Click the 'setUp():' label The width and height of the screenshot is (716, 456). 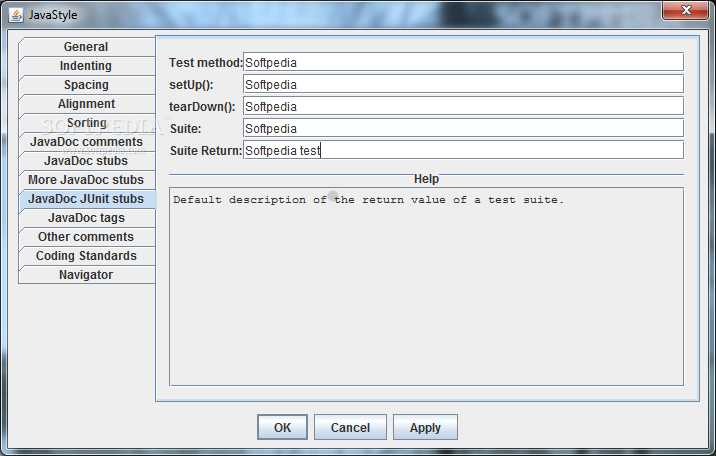191,85
